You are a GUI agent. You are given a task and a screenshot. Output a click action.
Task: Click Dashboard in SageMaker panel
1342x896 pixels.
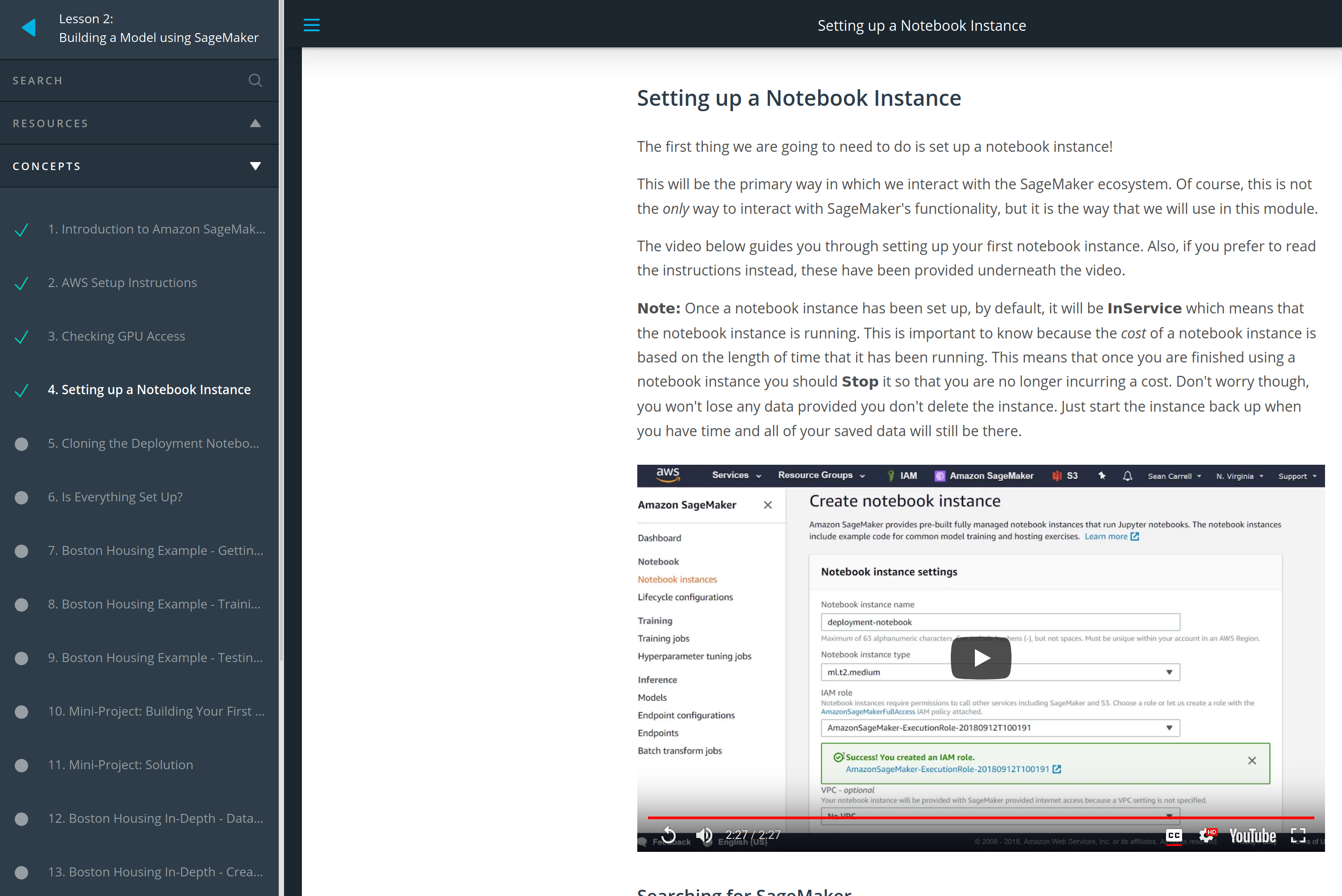coord(659,538)
